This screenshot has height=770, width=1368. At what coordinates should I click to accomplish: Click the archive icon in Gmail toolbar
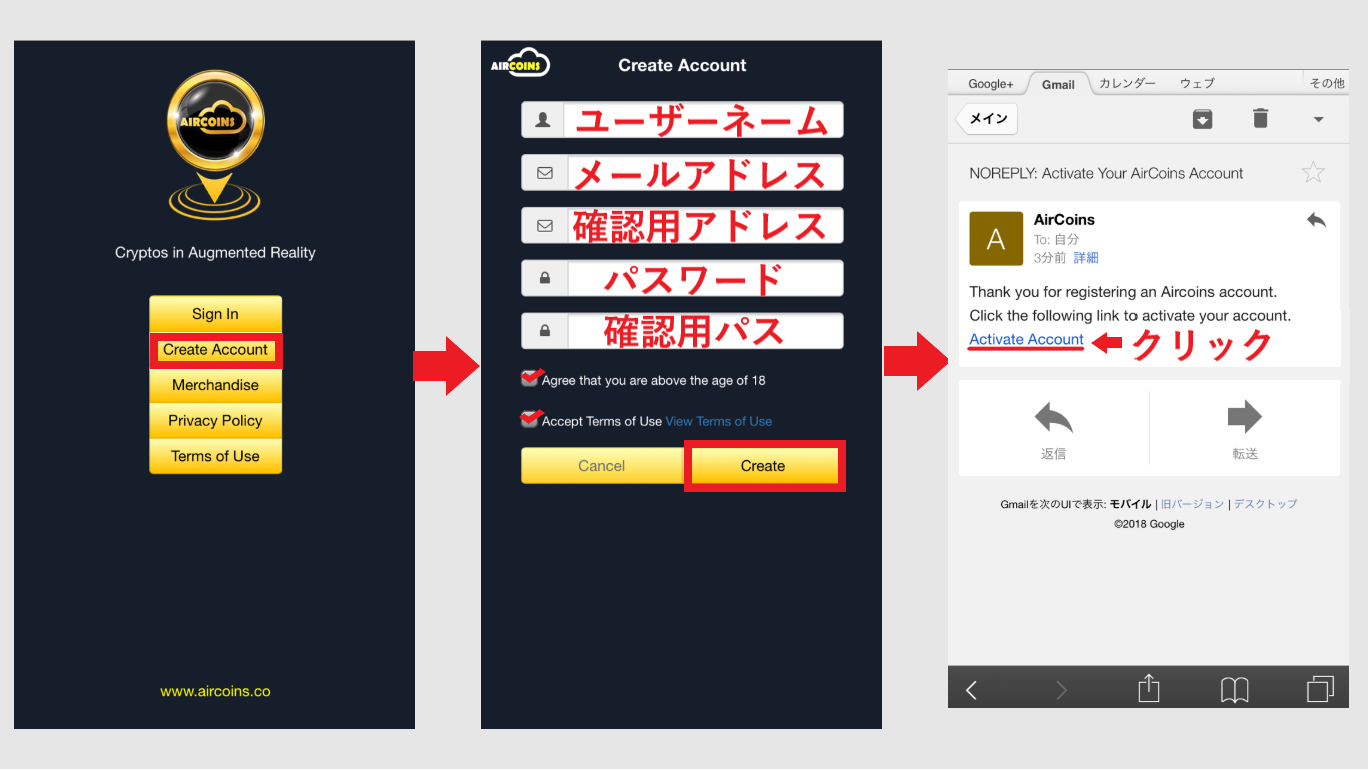[1203, 119]
